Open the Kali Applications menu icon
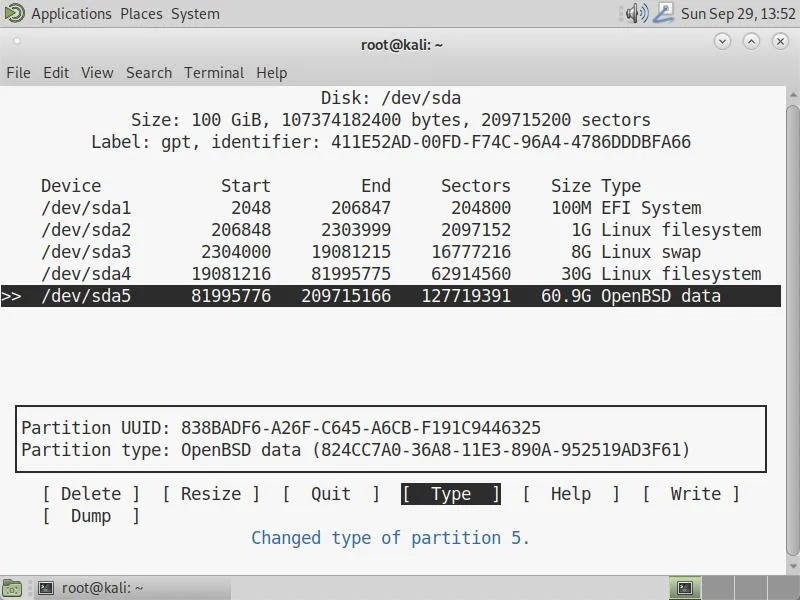800x600 pixels. pyautogui.click(x=14, y=13)
